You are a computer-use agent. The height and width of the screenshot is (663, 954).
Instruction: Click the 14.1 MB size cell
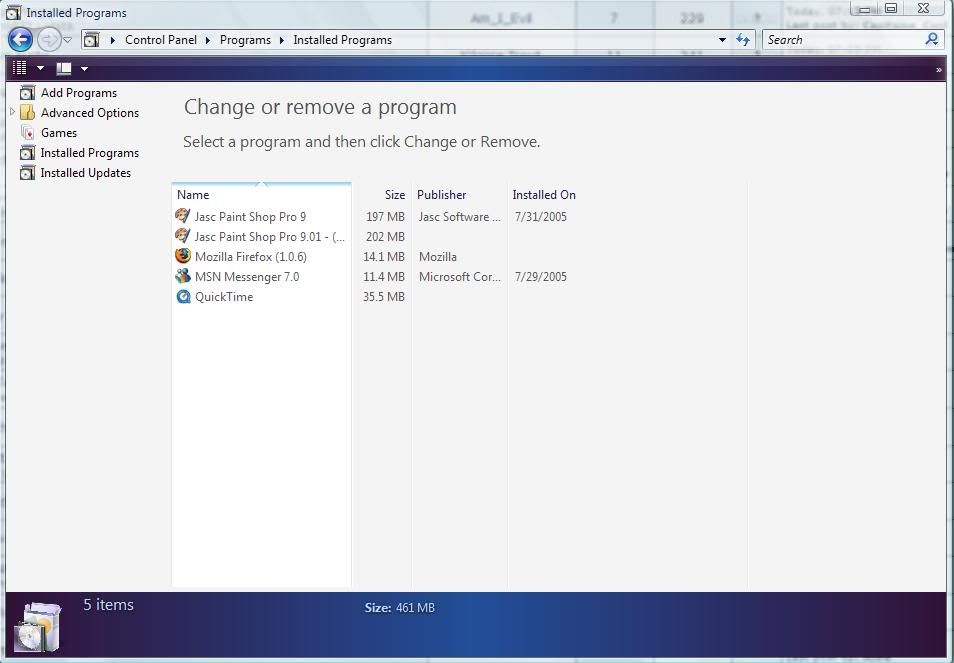(384, 257)
